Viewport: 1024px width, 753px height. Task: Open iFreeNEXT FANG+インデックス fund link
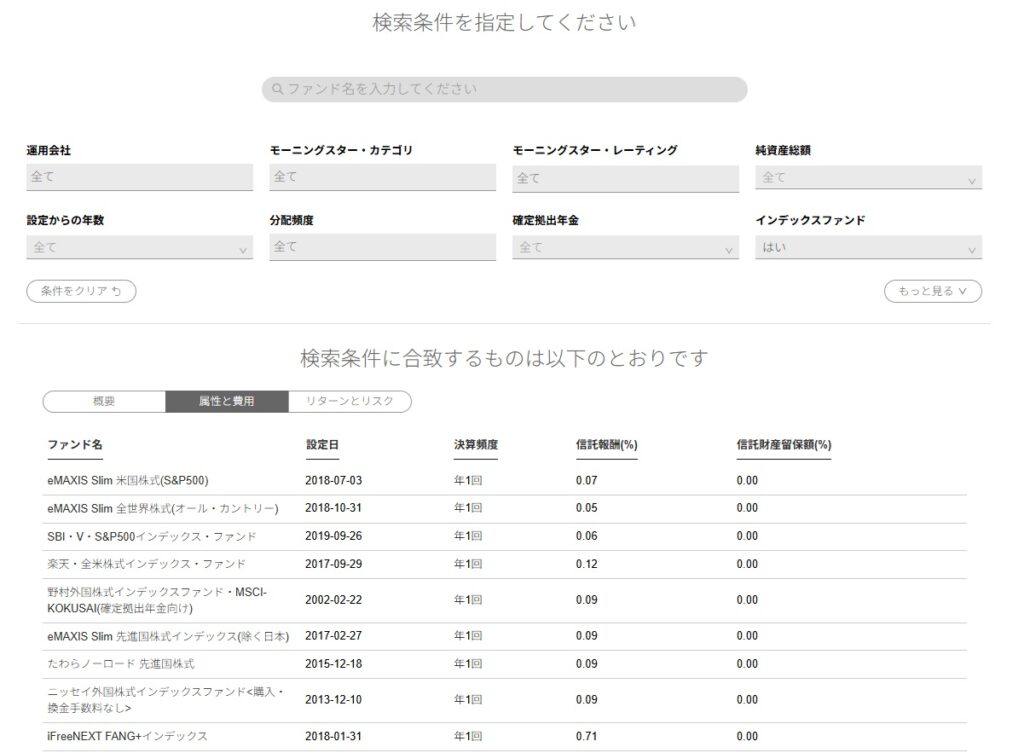[x=127, y=736]
